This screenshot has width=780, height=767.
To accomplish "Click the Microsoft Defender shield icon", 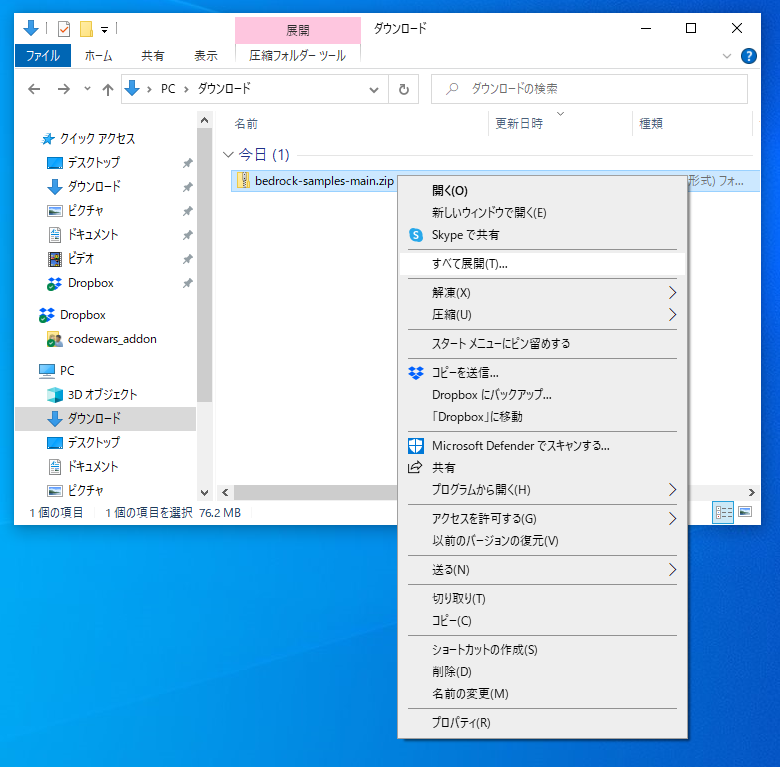I will coord(416,446).
